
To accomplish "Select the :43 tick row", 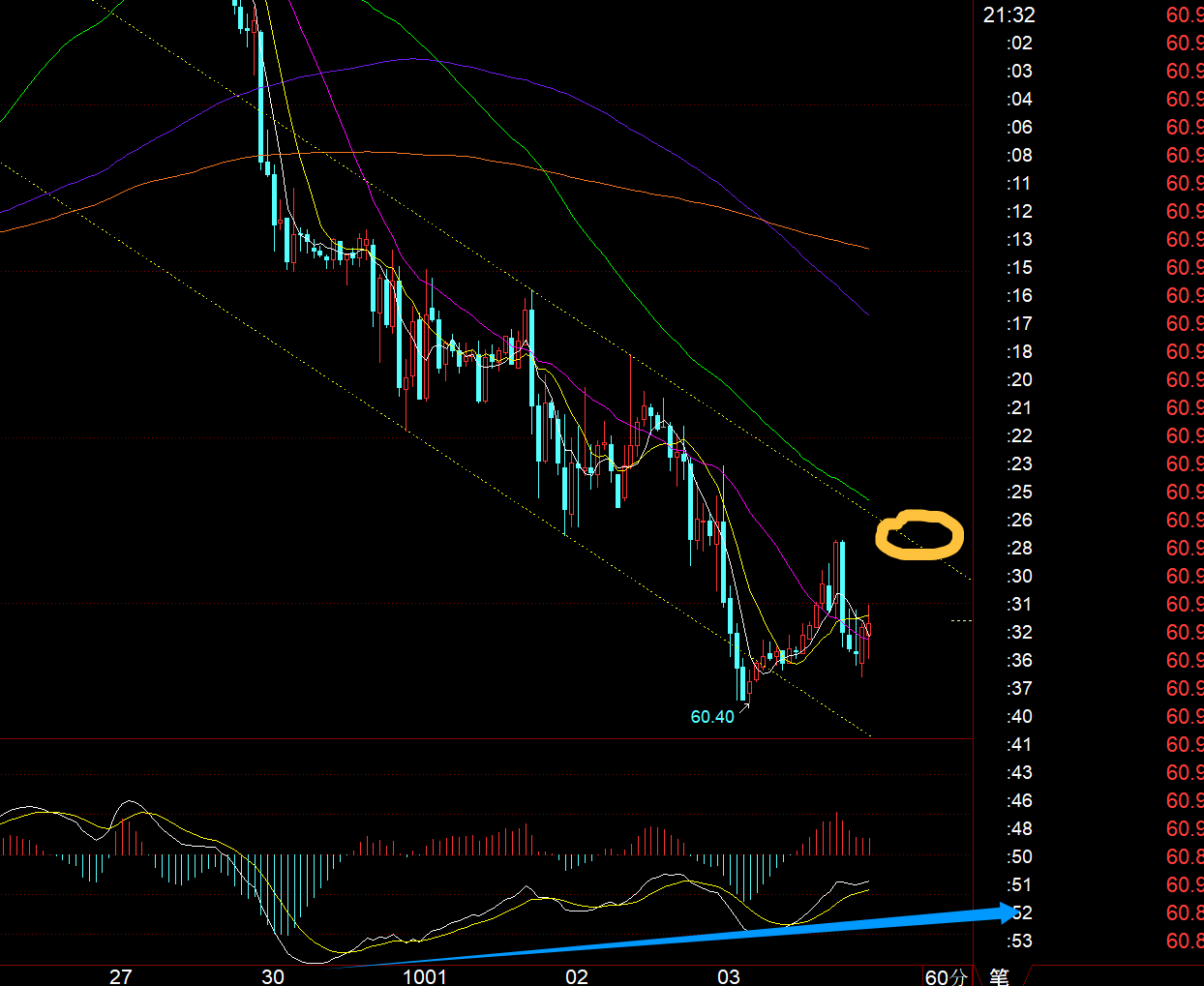I will (x=1089, y=772).
